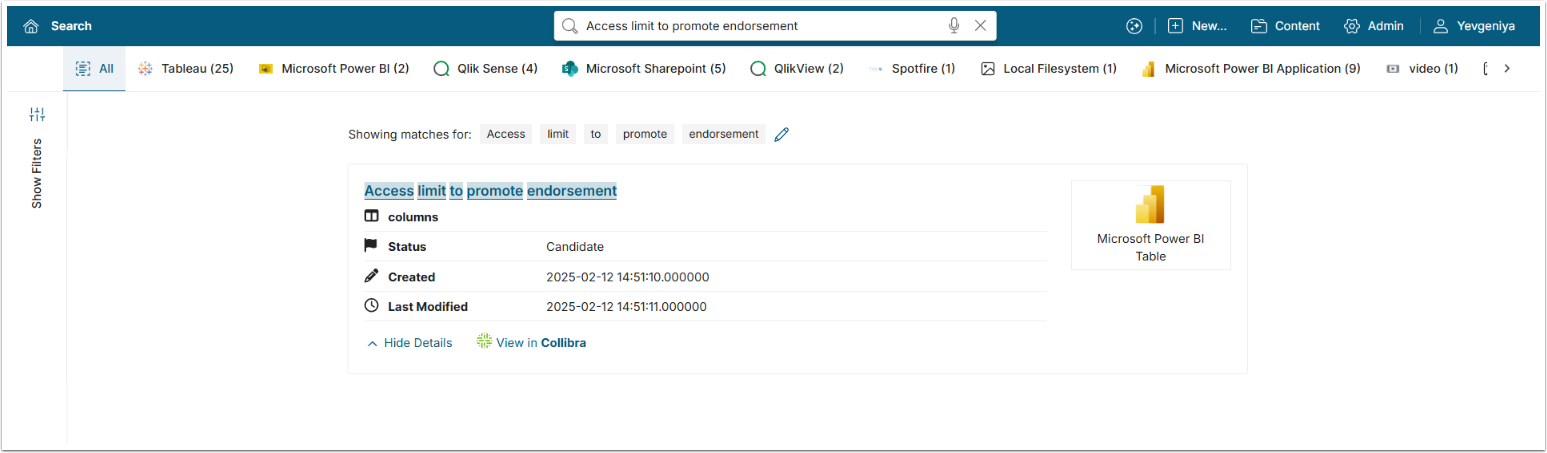Collapse result with Hide Details
The height and width of the screenshot is (453, 1547).
tap(410, 343)
